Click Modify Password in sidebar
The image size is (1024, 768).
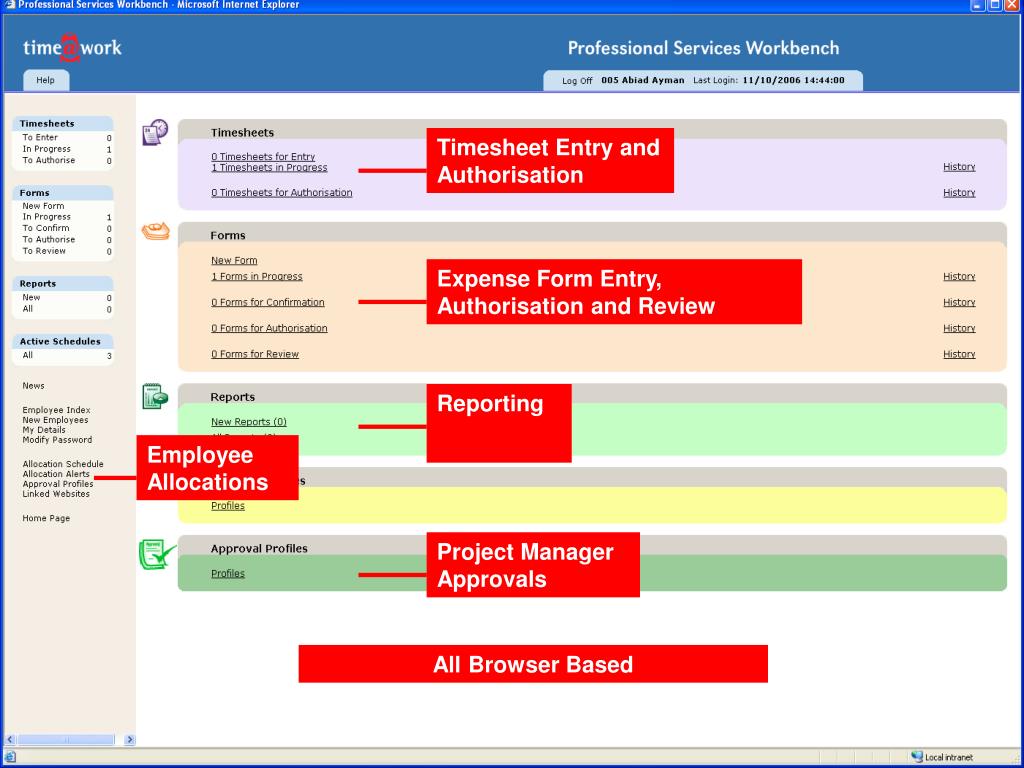(57, 440)
